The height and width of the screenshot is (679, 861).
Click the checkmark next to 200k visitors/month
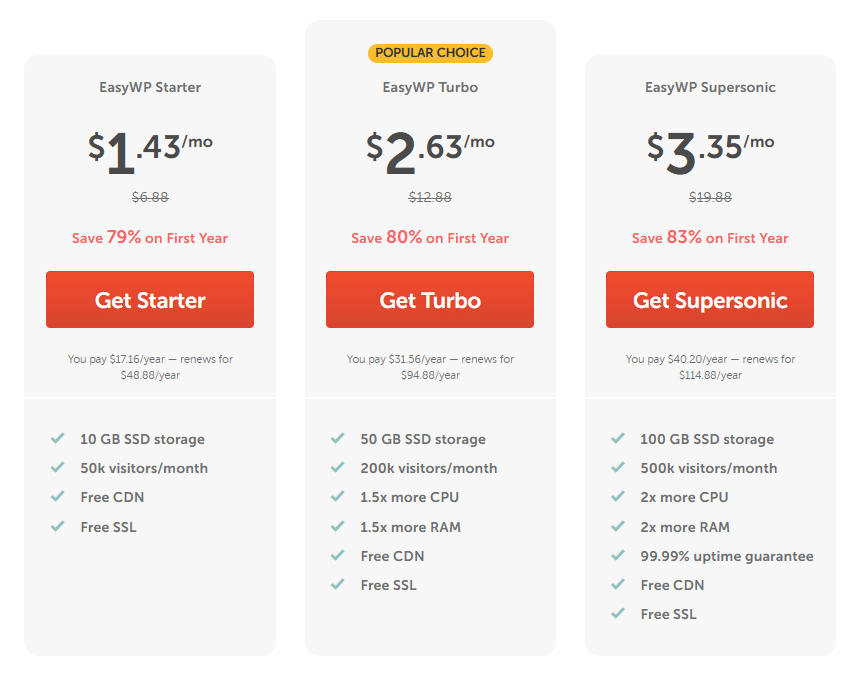pos(338,468)
